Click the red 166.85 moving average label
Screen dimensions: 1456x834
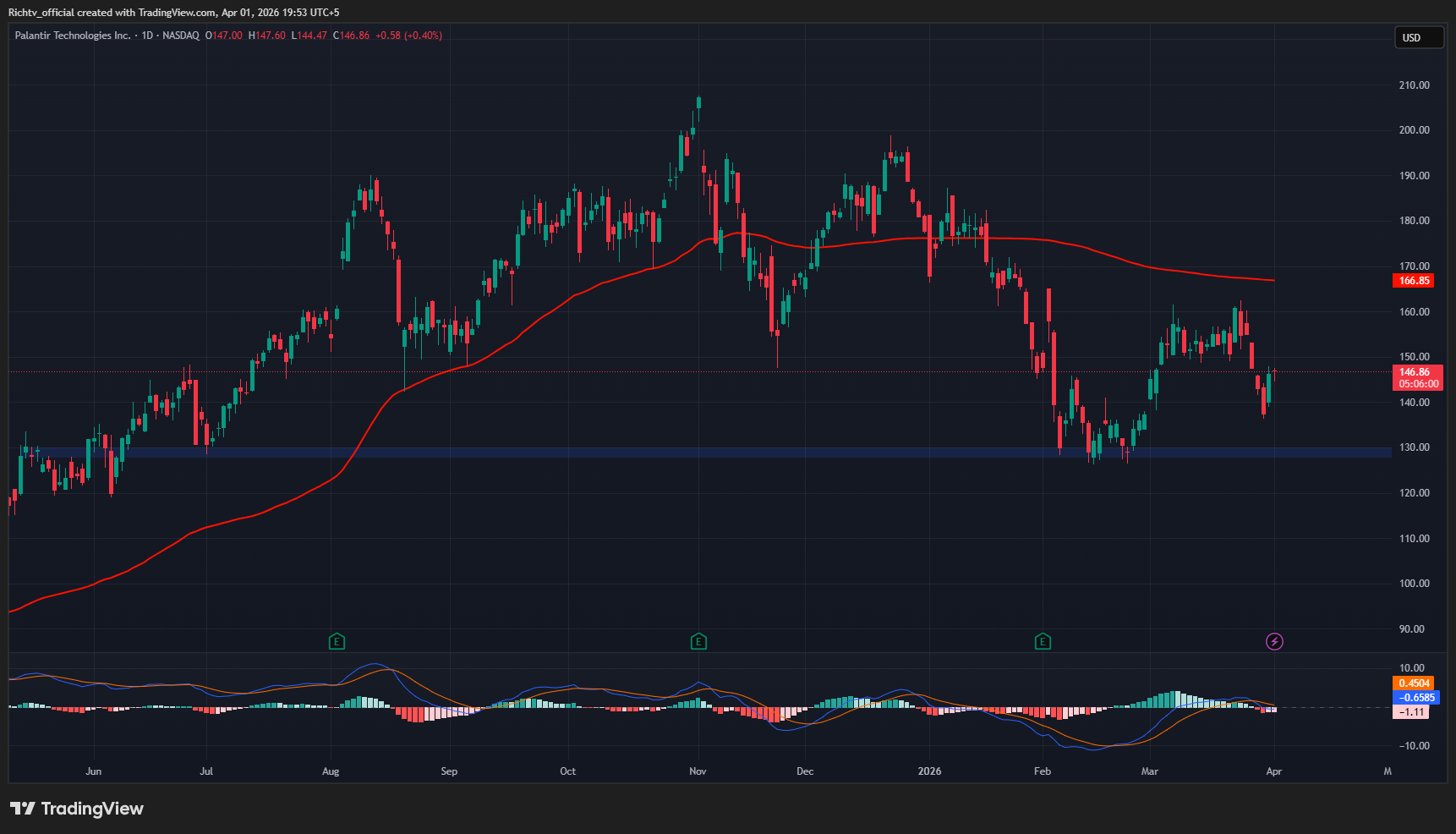(x=1414, y=281)
